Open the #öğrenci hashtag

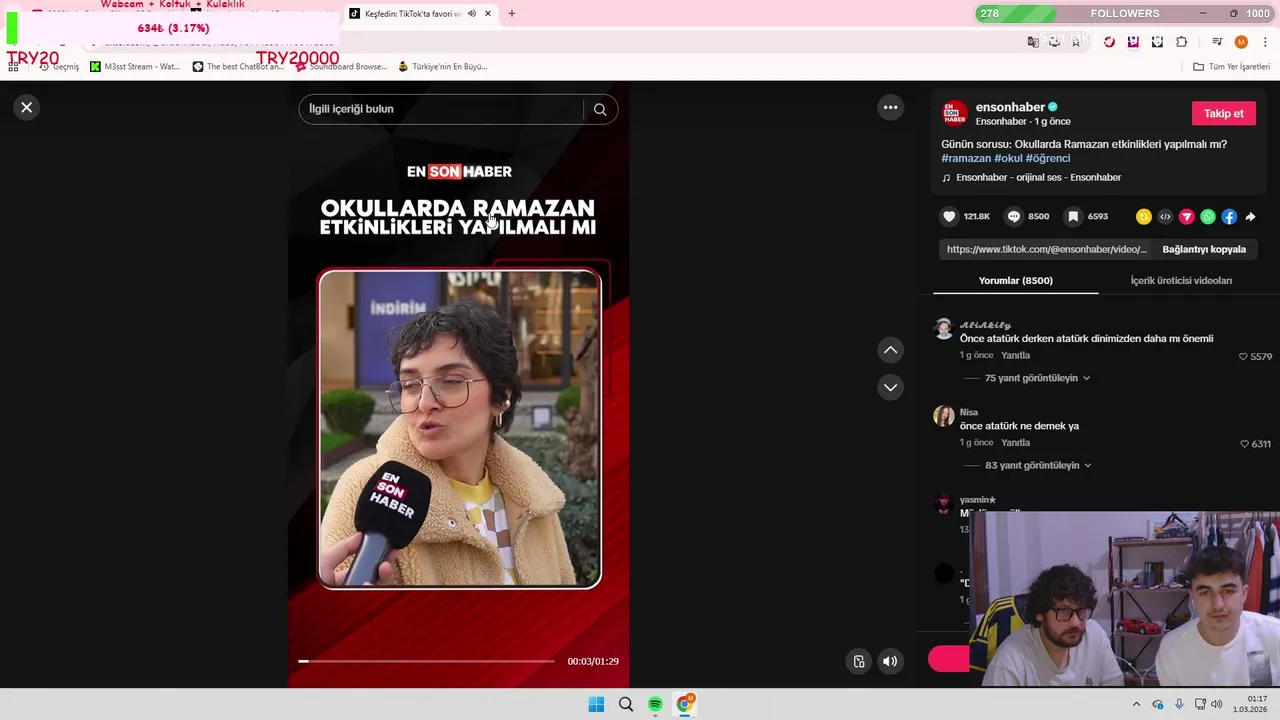click(x=1048, y=158)
